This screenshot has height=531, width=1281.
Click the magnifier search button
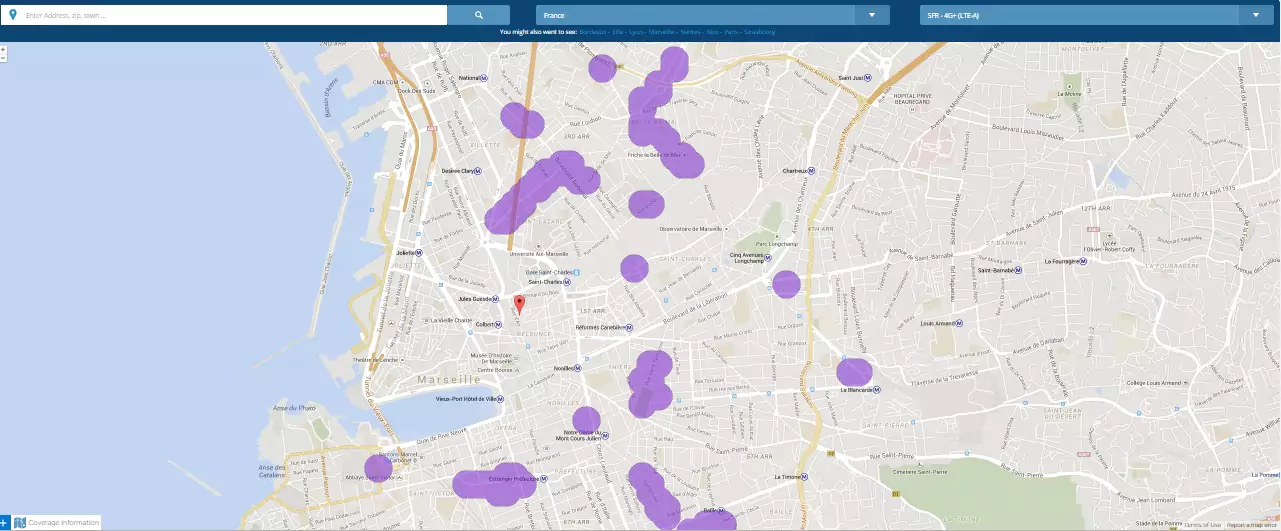coord(478,15)
